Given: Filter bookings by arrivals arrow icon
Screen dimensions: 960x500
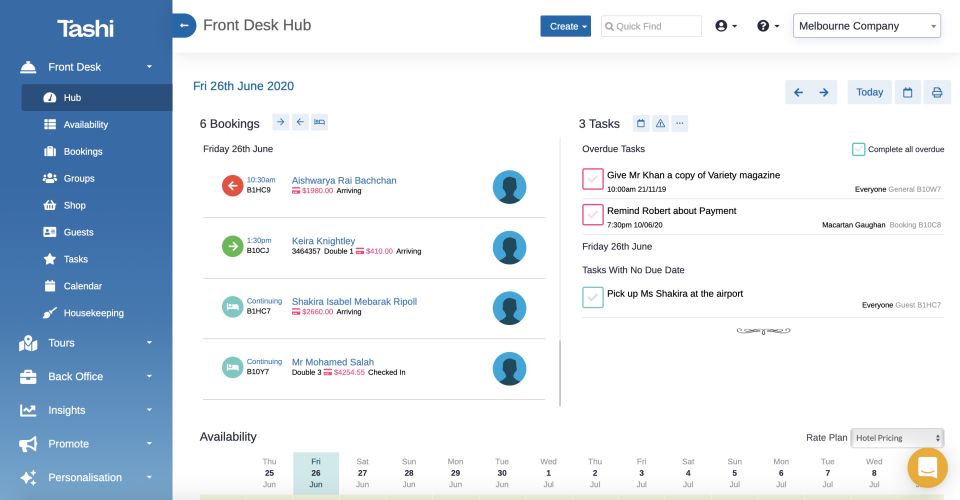Looking at the screenshot, I should pos(281,122).
